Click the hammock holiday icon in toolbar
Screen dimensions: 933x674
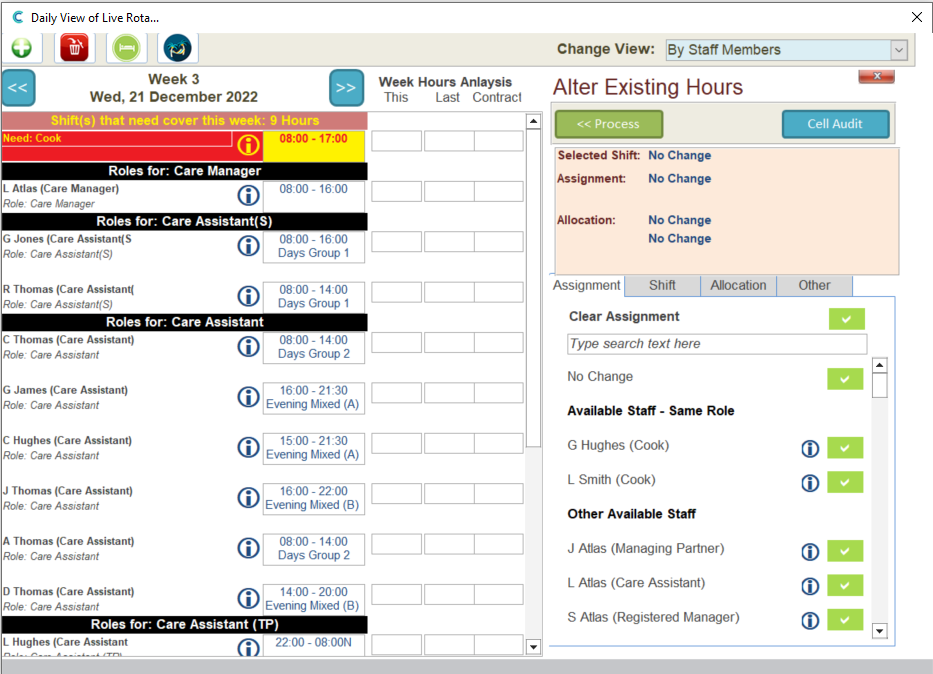click(178, 48)
